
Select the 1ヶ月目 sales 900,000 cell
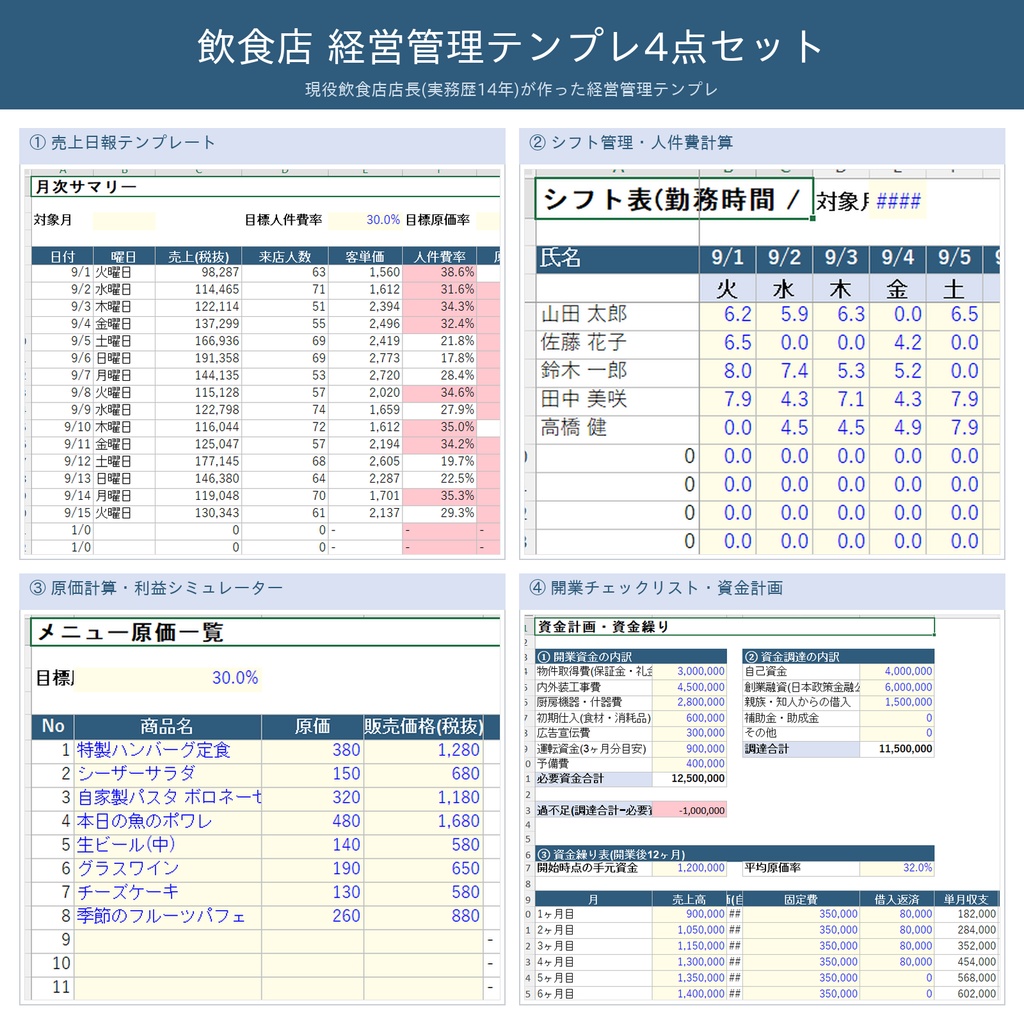pos(689,914)
